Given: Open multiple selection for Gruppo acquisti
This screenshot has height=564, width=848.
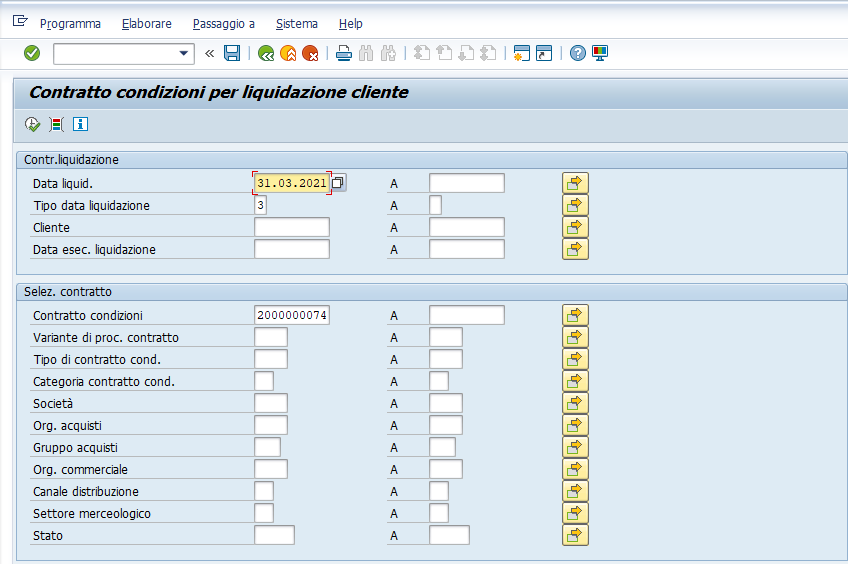Looking at the screenshot, I should click(575, 447).
